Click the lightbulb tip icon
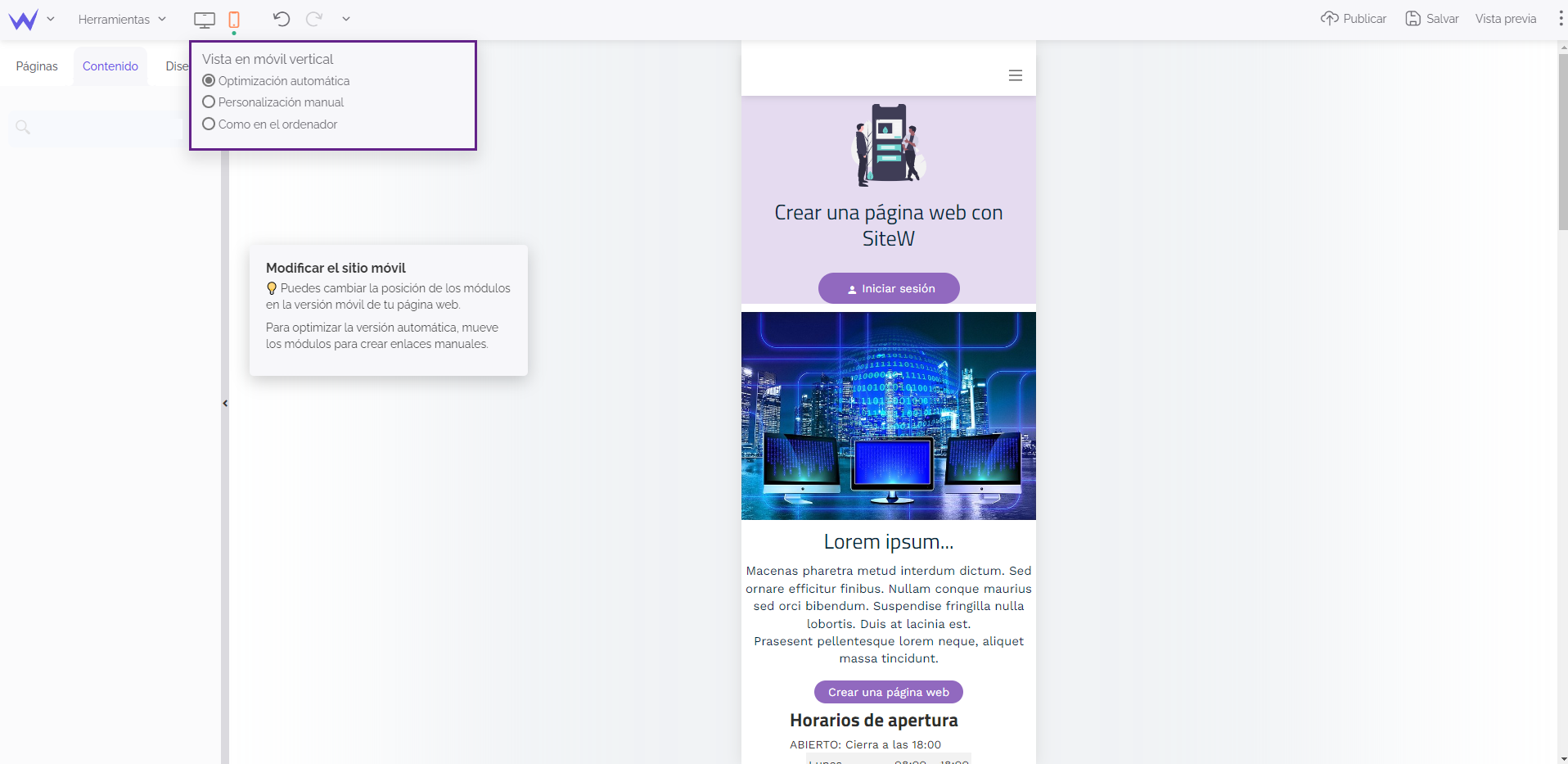 272,288
